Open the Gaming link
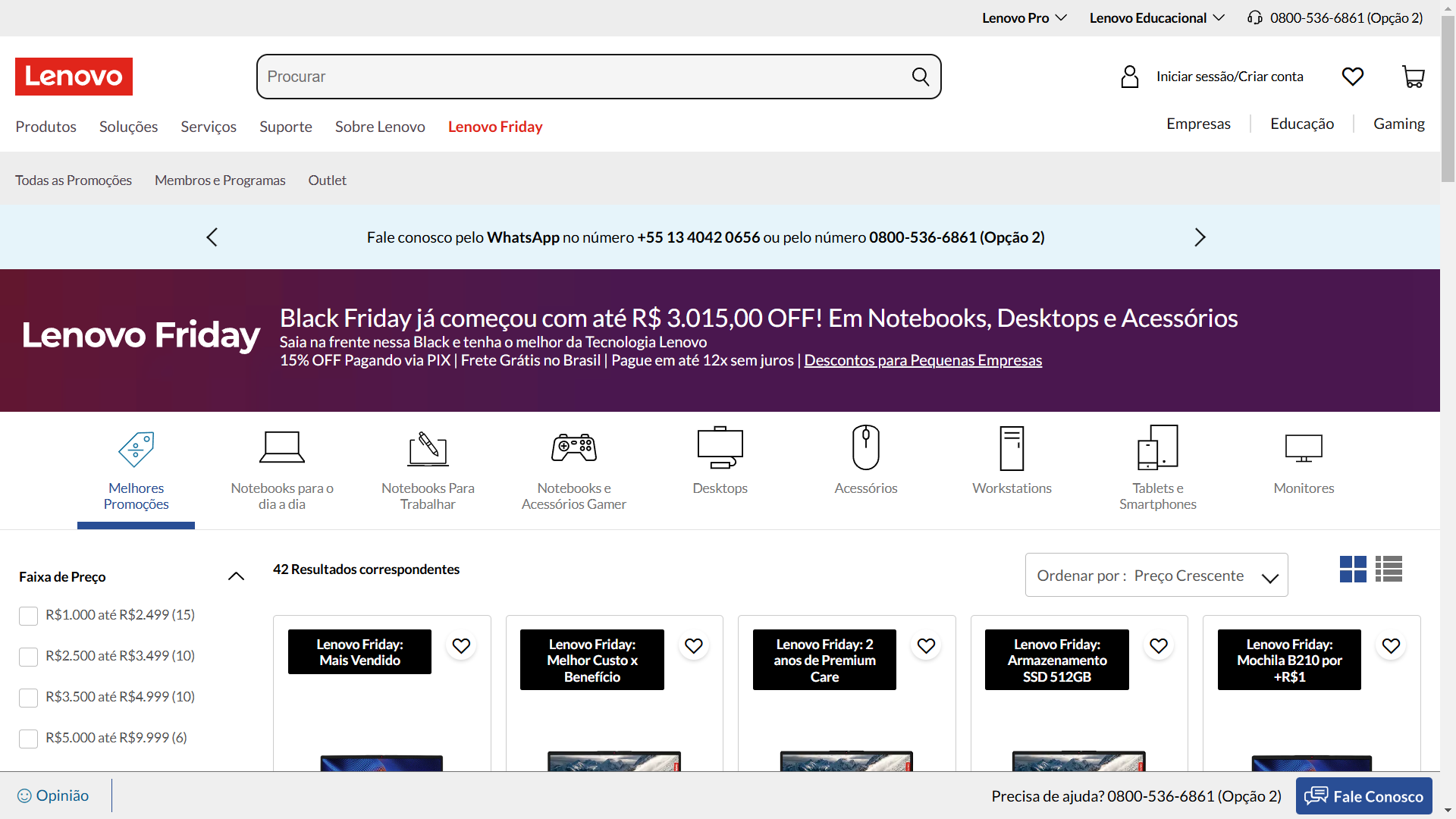The height and width of the screenshot is (819, 1456). [x=1399, y=124]
